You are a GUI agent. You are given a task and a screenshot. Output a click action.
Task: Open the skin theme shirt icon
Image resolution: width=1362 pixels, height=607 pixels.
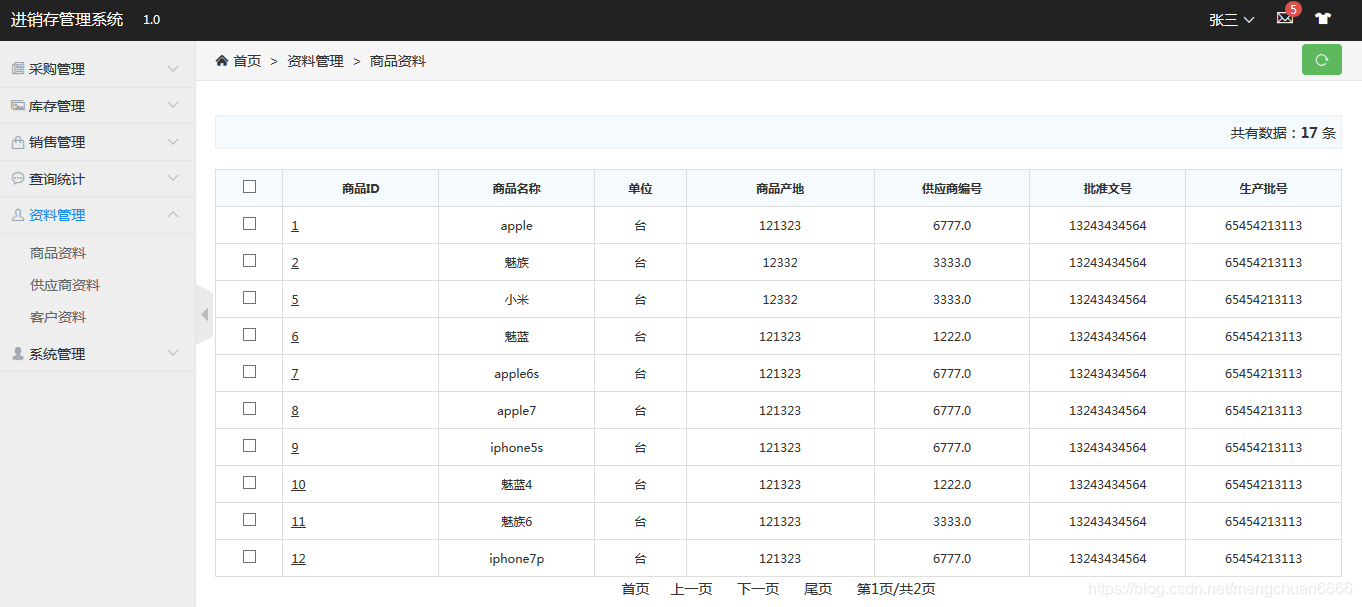point(1323,19)
